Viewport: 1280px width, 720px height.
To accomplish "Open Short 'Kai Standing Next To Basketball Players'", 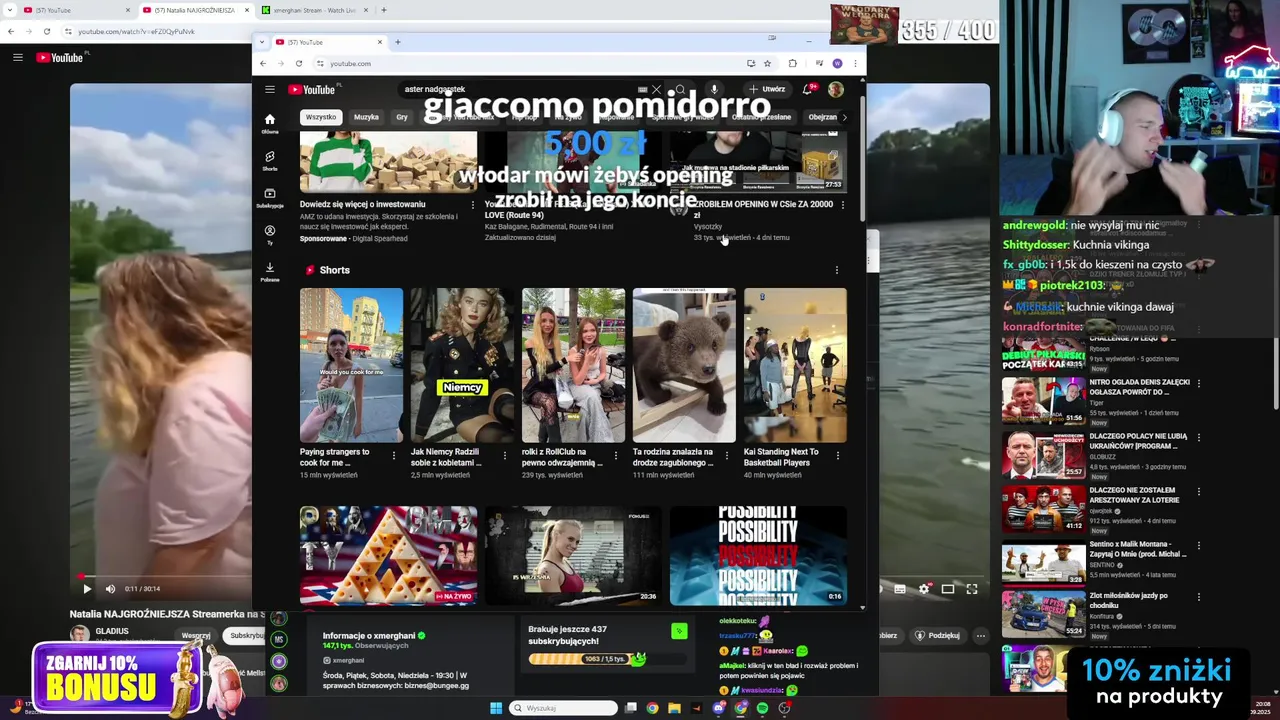I will point(795,365).
